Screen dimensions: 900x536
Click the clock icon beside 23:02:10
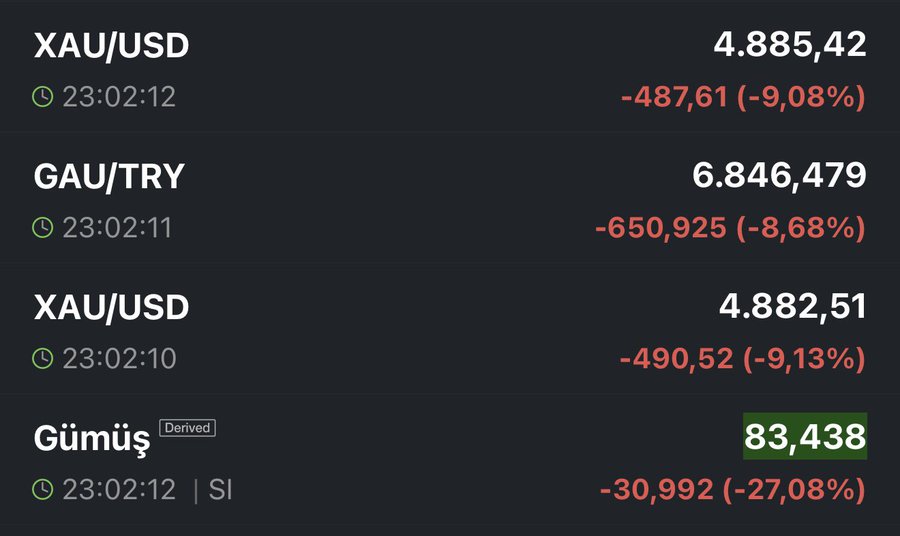(43, 358)
